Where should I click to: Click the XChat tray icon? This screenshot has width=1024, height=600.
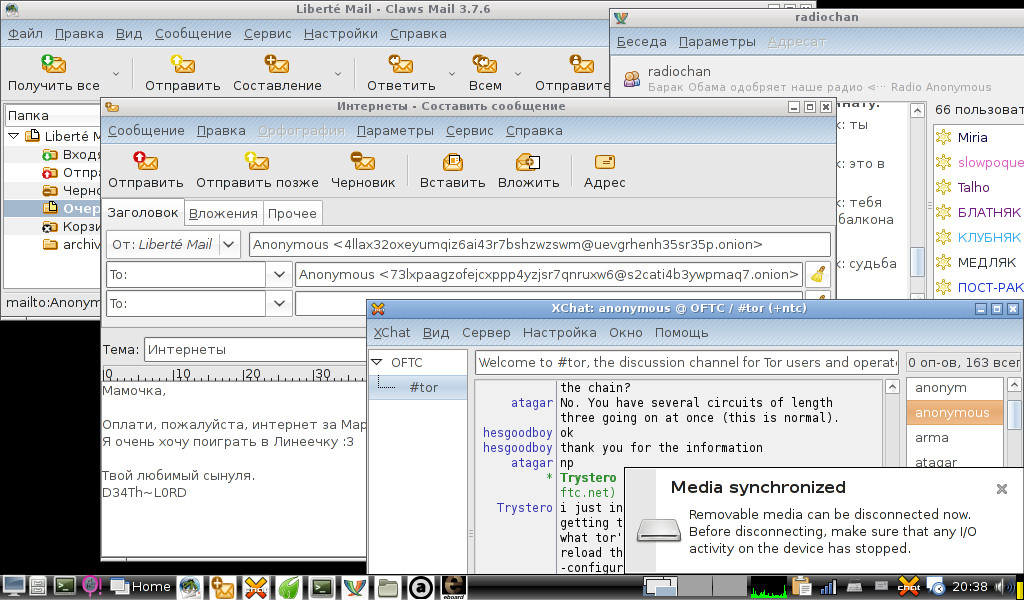(x=908, y=587)
